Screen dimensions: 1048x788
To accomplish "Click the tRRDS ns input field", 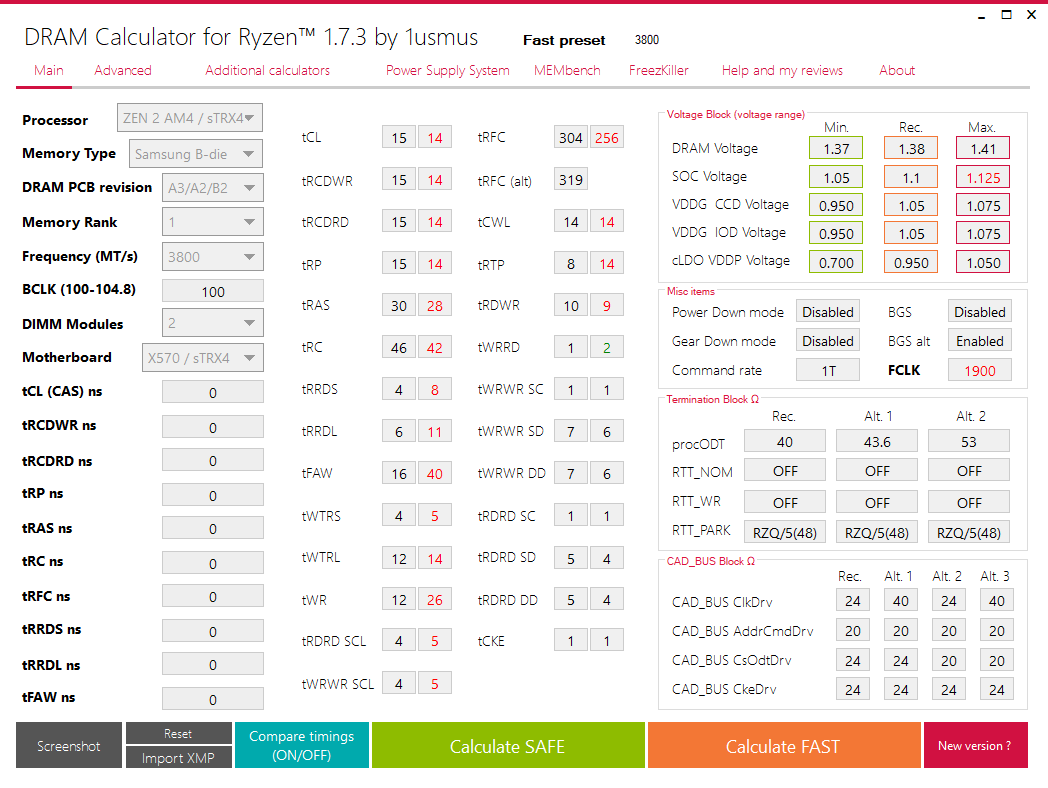I will click(x=213, y=632).
